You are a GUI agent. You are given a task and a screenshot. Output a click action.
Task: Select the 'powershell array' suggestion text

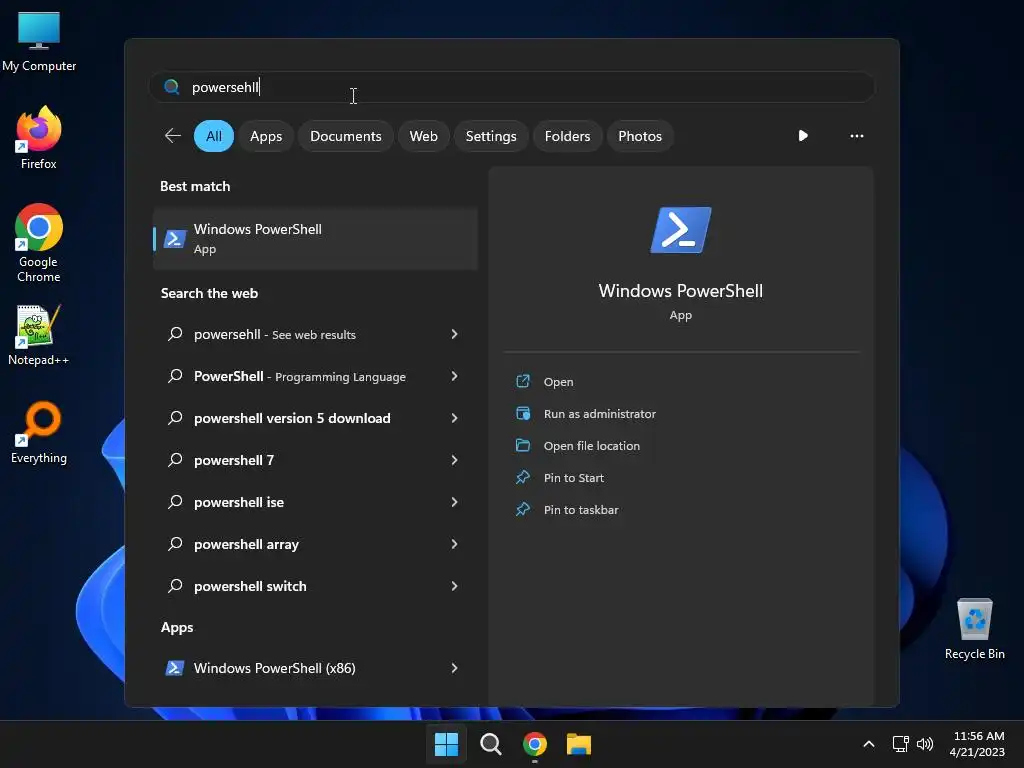[246, 544]
